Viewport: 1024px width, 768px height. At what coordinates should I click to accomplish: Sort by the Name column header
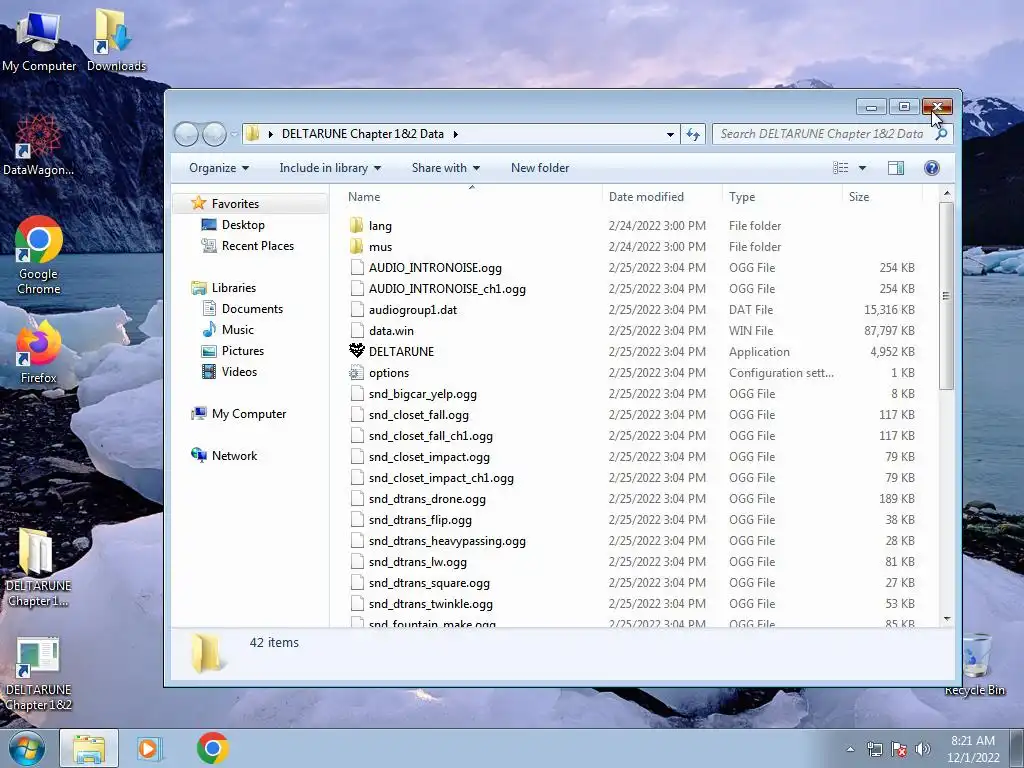click(x=472, y=197)
